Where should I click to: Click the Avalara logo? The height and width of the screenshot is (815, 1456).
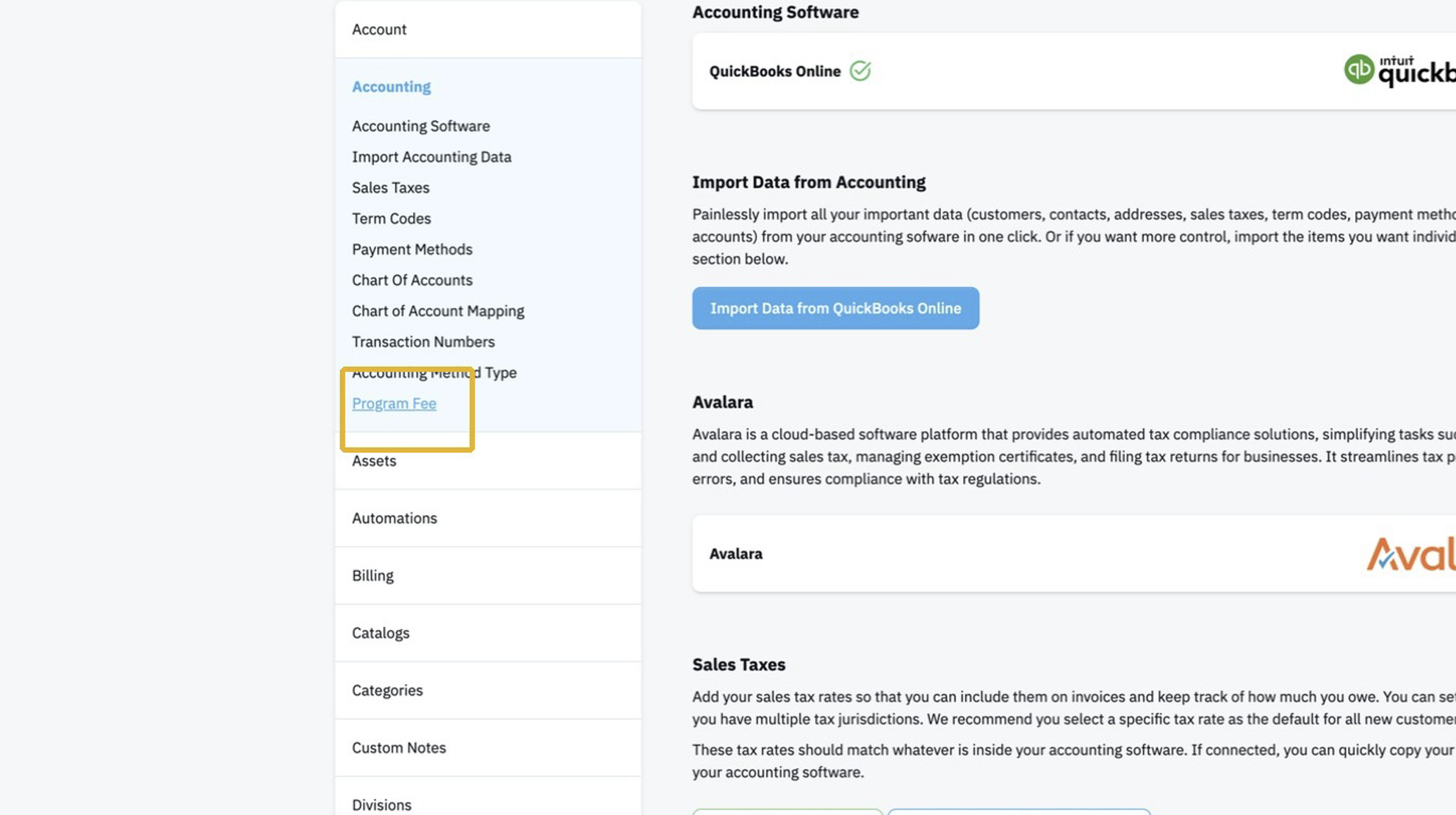click(1410, 554)
